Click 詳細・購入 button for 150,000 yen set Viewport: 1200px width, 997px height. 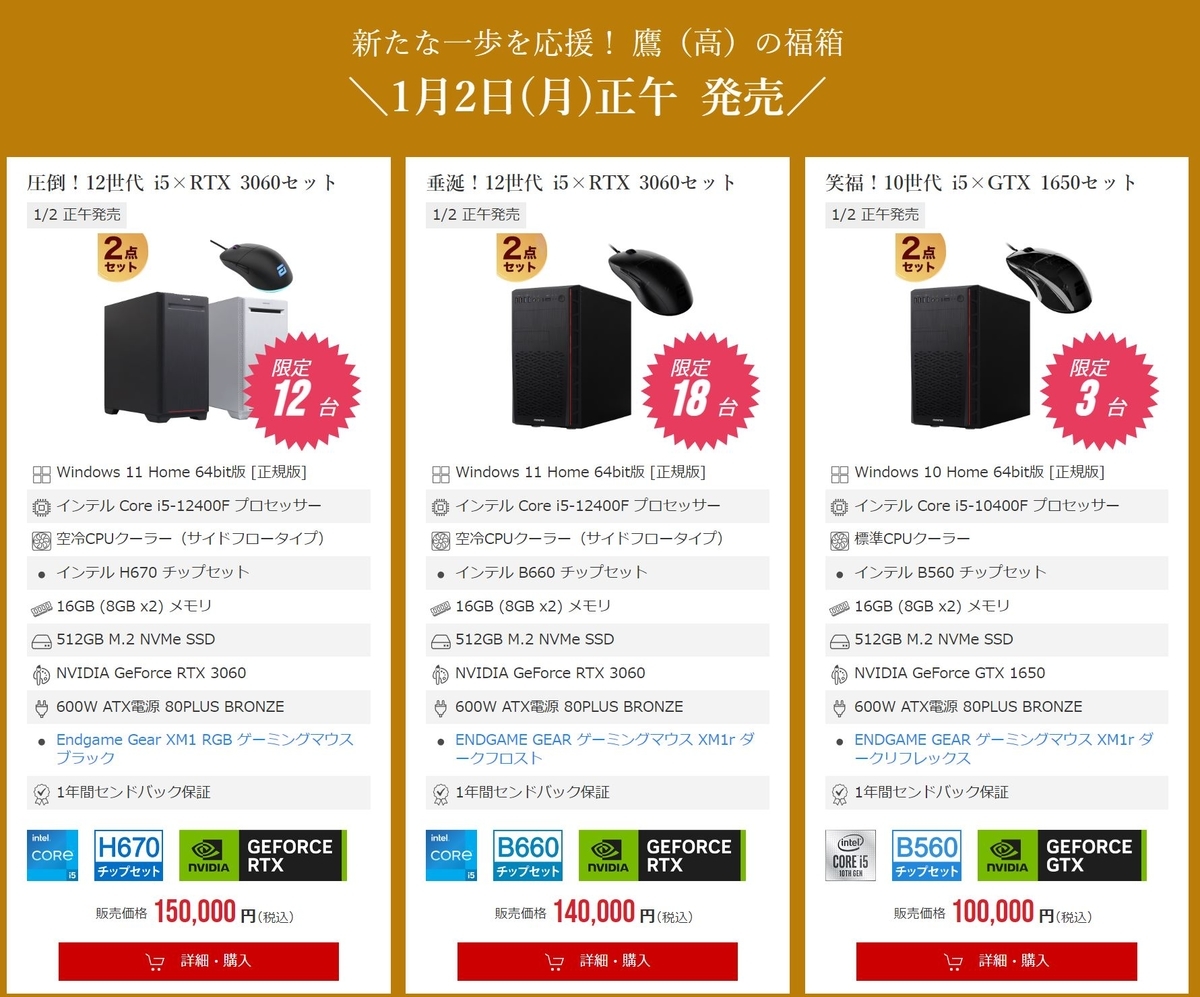(x=199, y=961)
